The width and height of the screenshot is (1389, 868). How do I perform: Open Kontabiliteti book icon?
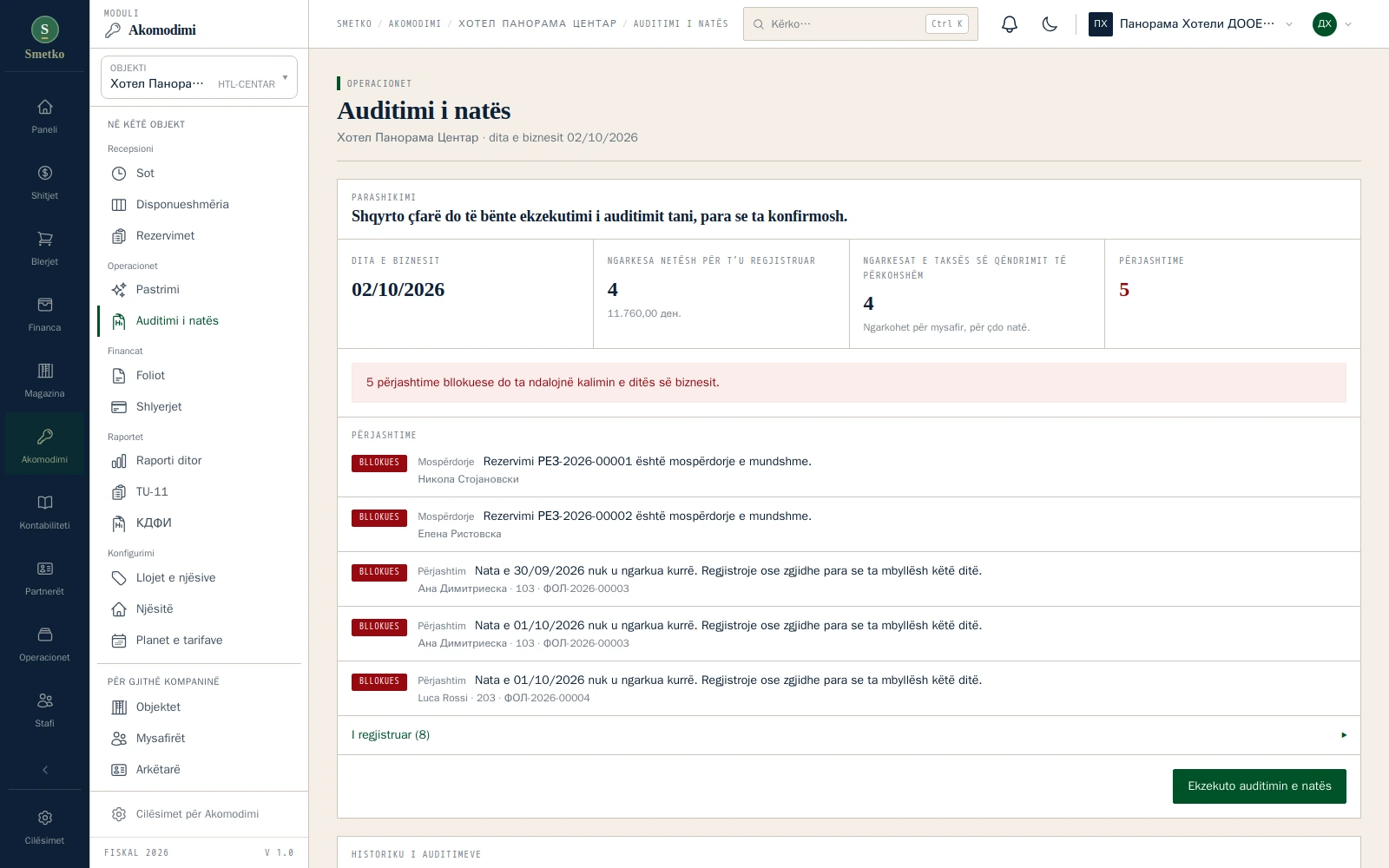pos(44,513)
